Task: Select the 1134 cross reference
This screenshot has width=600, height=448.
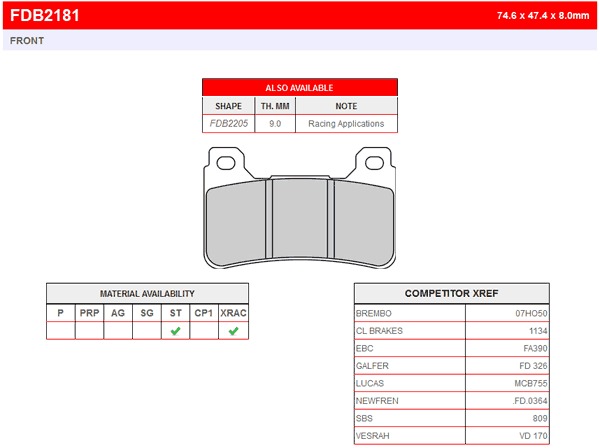Action: coord(538,331)
